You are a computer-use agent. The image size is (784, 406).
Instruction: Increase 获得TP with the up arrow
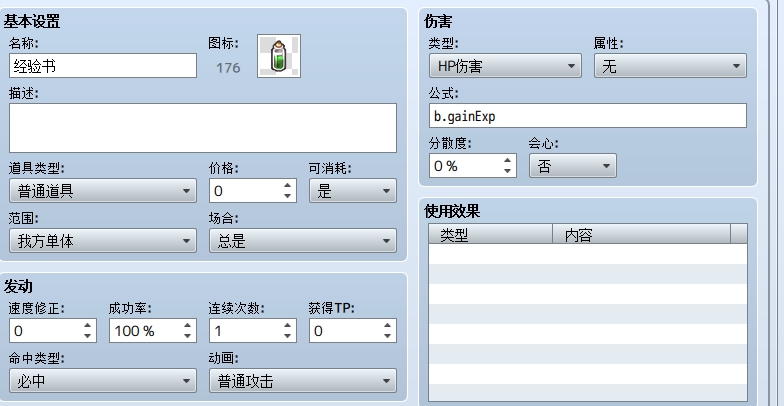[x=388, y=326]
